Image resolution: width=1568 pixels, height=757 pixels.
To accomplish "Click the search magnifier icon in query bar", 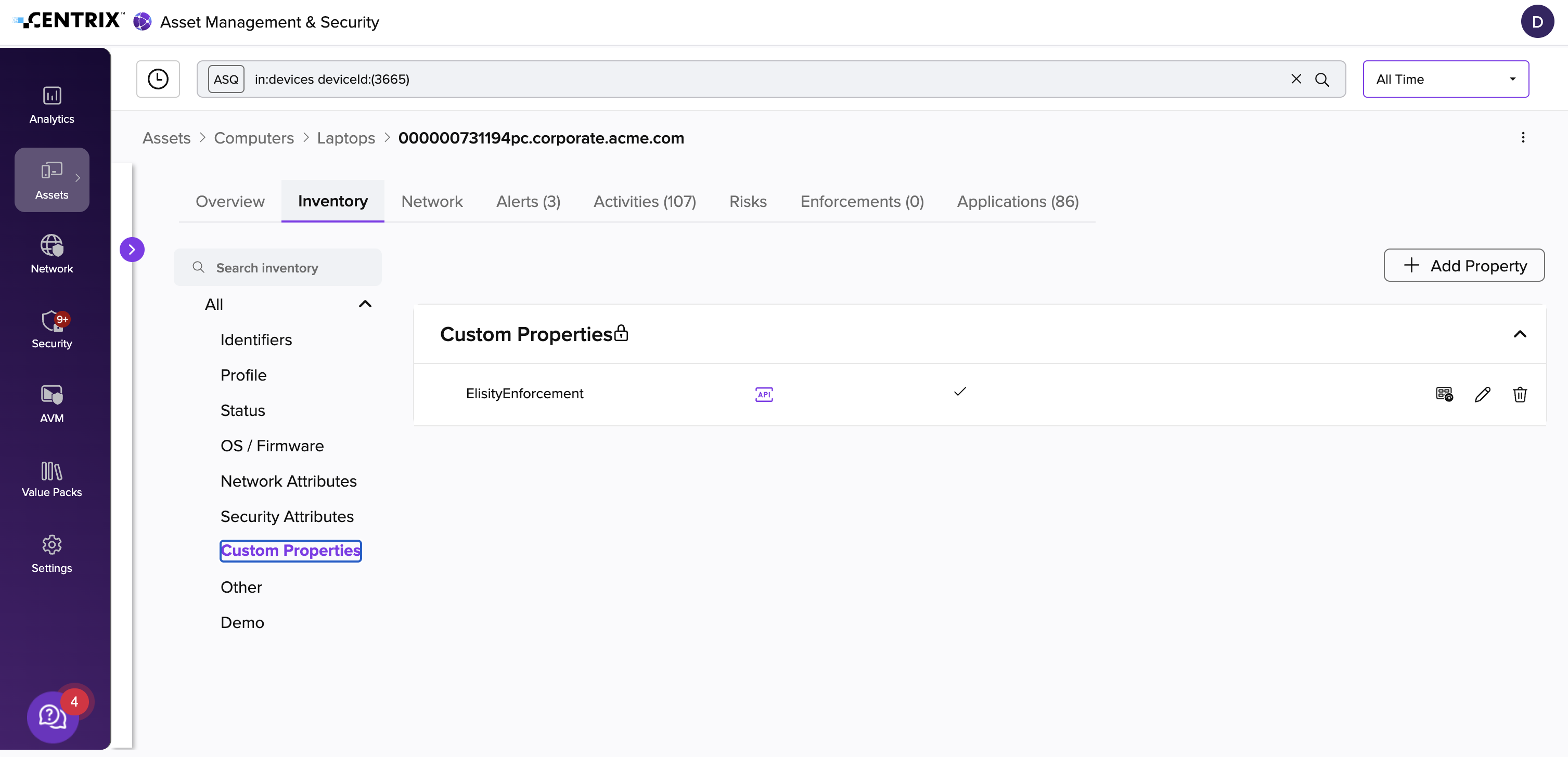I will tap(1321, 79).
